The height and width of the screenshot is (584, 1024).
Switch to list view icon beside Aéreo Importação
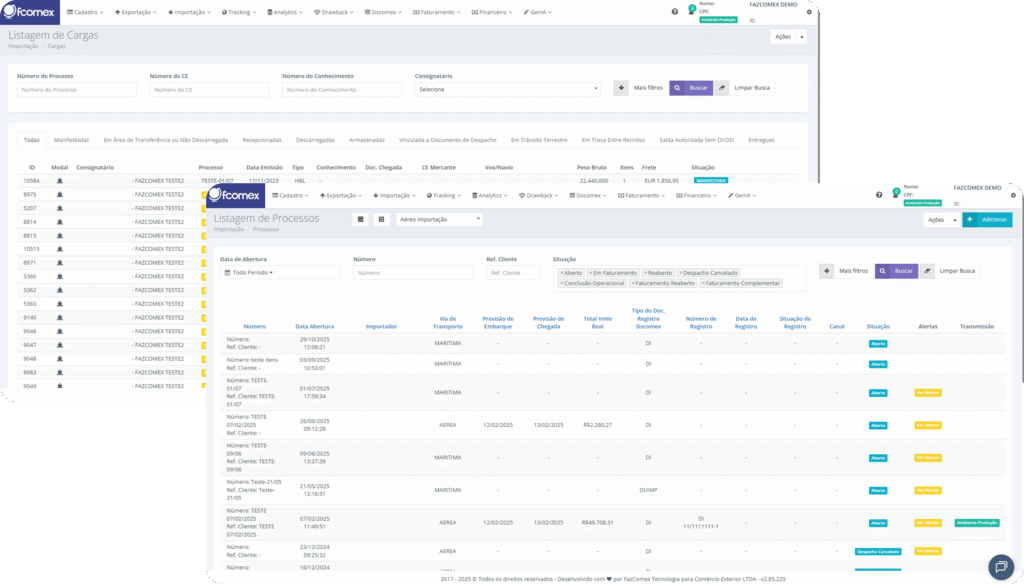point(361,219)
